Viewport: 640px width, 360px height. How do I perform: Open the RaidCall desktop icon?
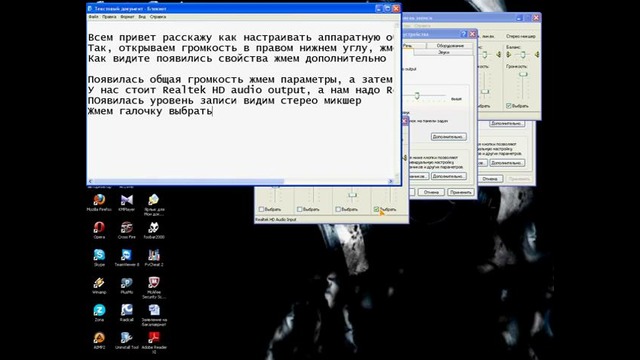coord(127,310)
